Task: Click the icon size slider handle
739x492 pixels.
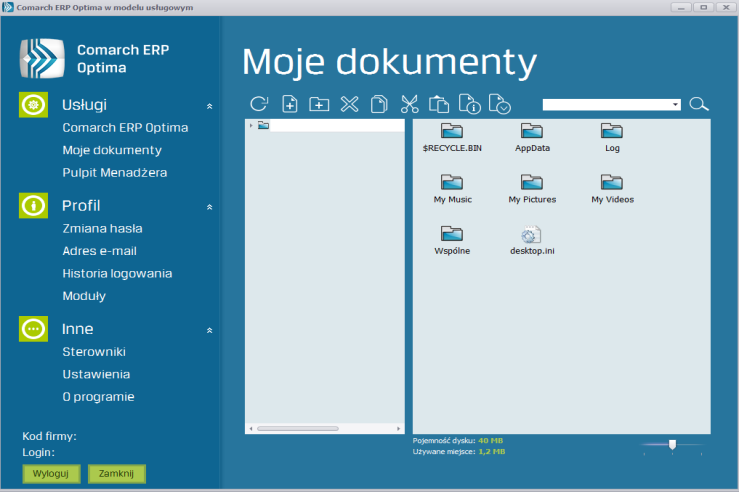Action: pyautogui.click(x=673, y=444)
